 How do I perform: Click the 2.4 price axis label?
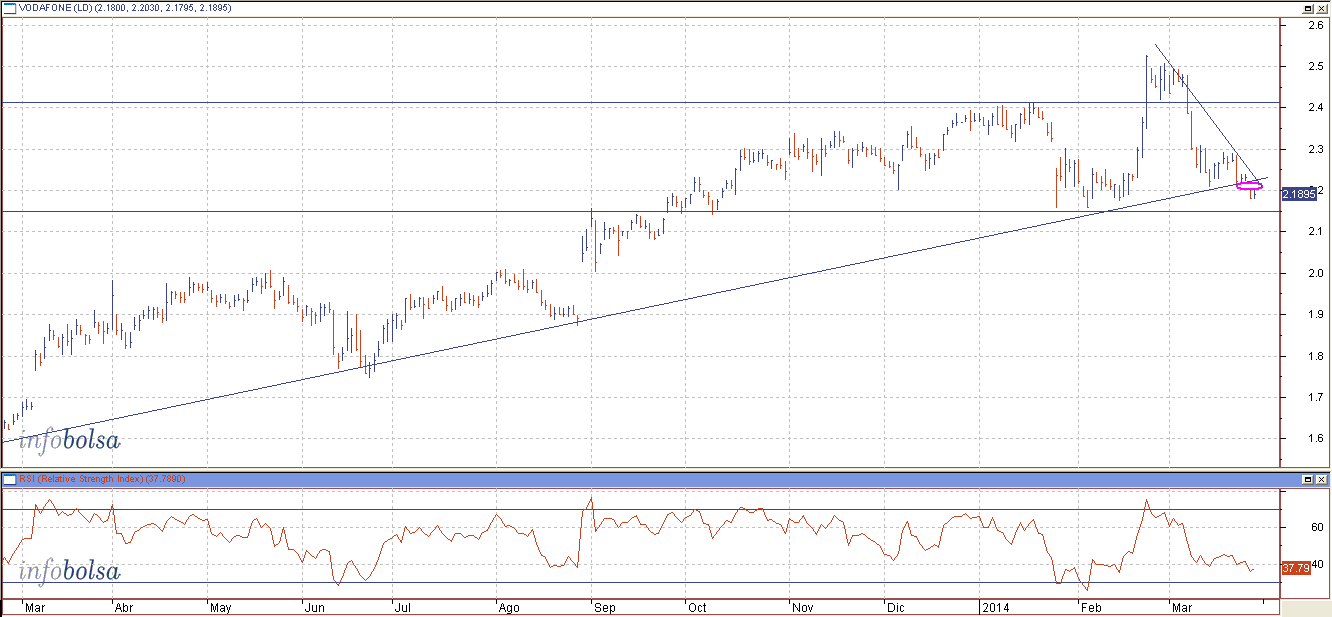(x=1317, y=108)
